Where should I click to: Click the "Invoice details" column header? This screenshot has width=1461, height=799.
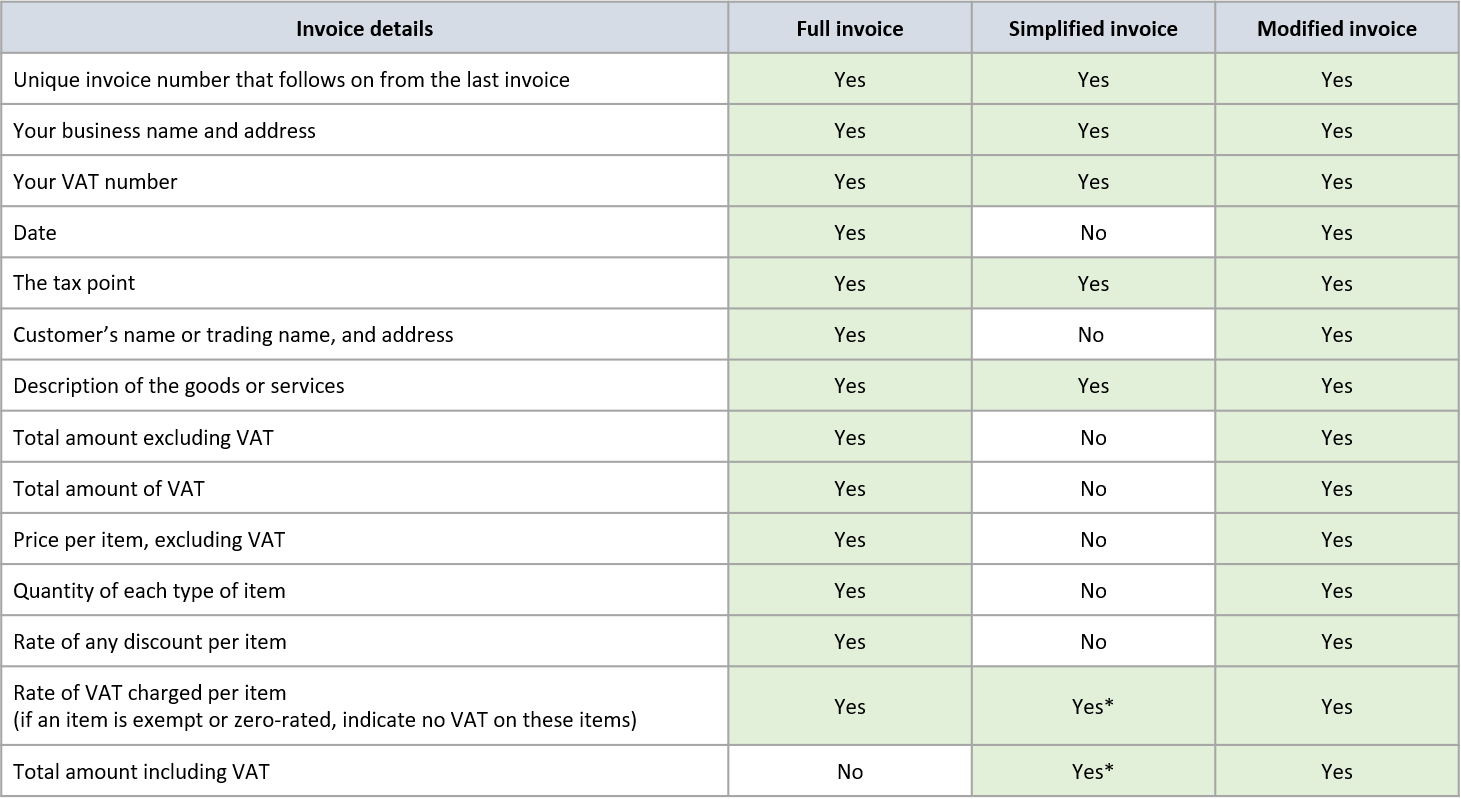point(364,29)
